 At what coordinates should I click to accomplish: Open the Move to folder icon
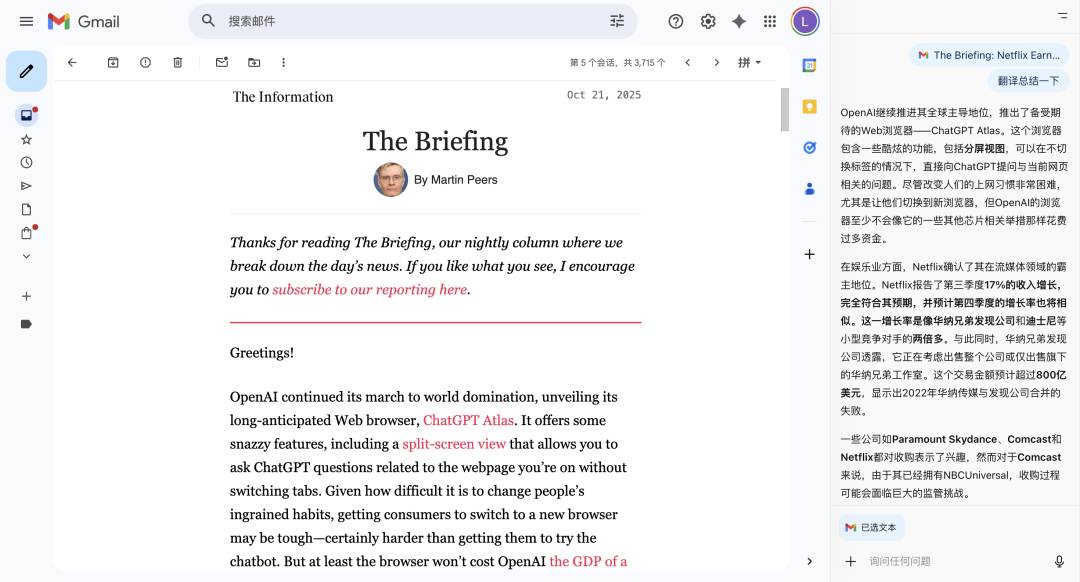pyautogui.click(x=254, y=62)
